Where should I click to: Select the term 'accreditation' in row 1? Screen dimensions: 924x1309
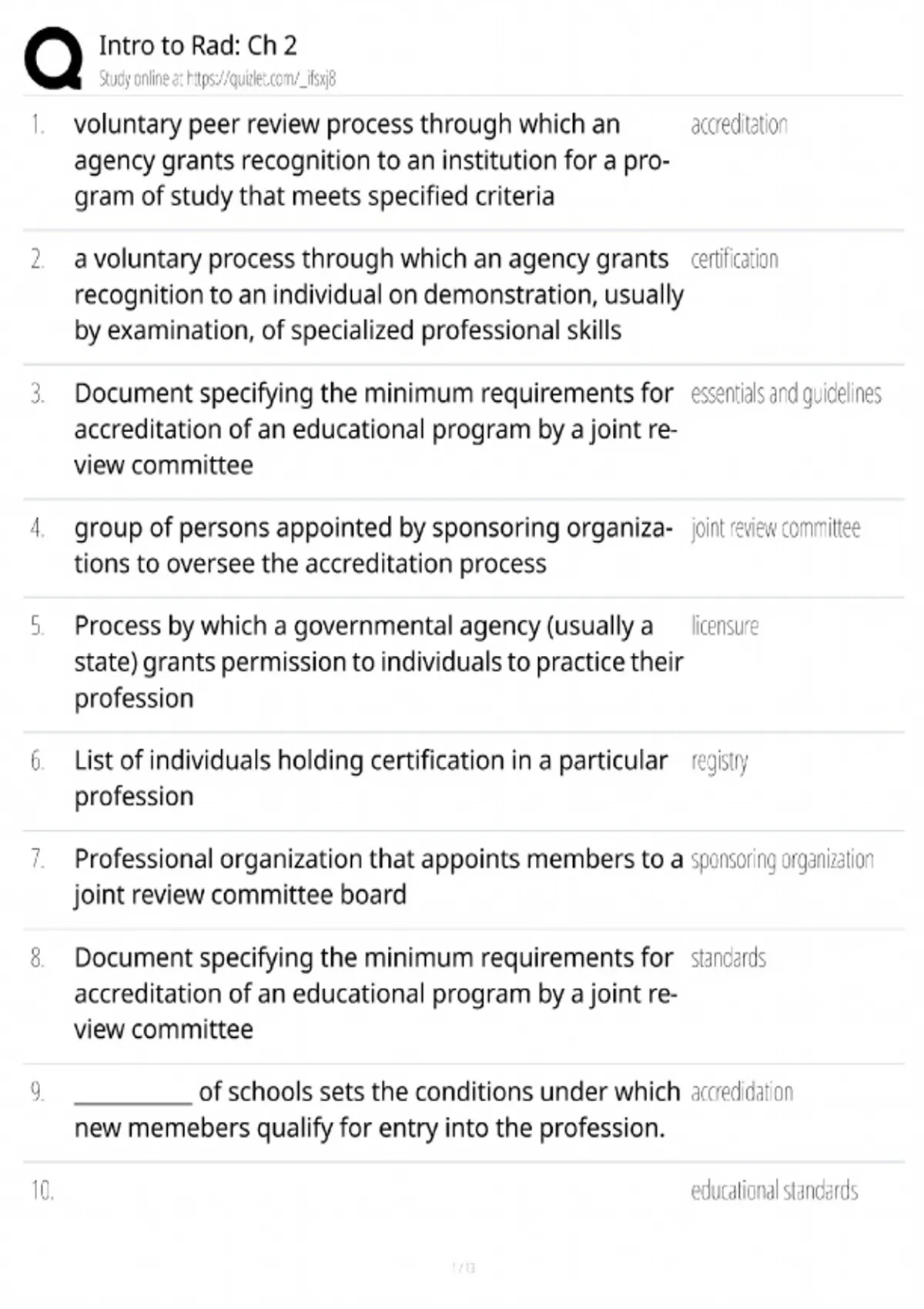point(738,125)
